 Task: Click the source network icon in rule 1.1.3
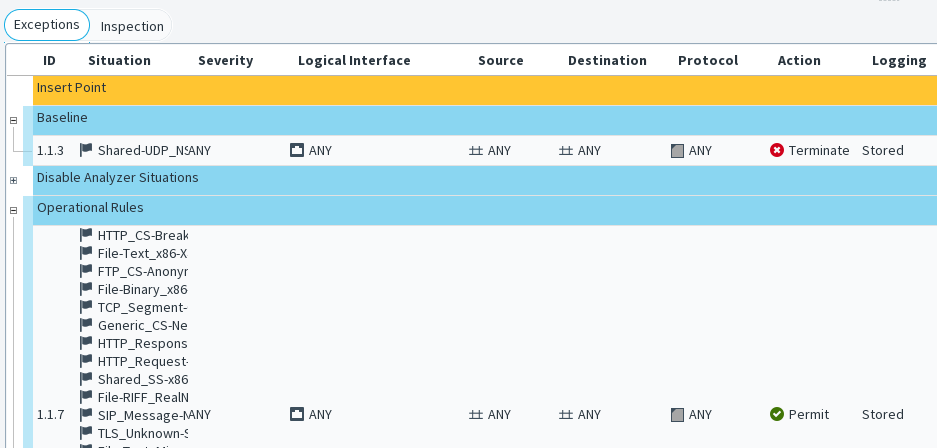[476, 151]
